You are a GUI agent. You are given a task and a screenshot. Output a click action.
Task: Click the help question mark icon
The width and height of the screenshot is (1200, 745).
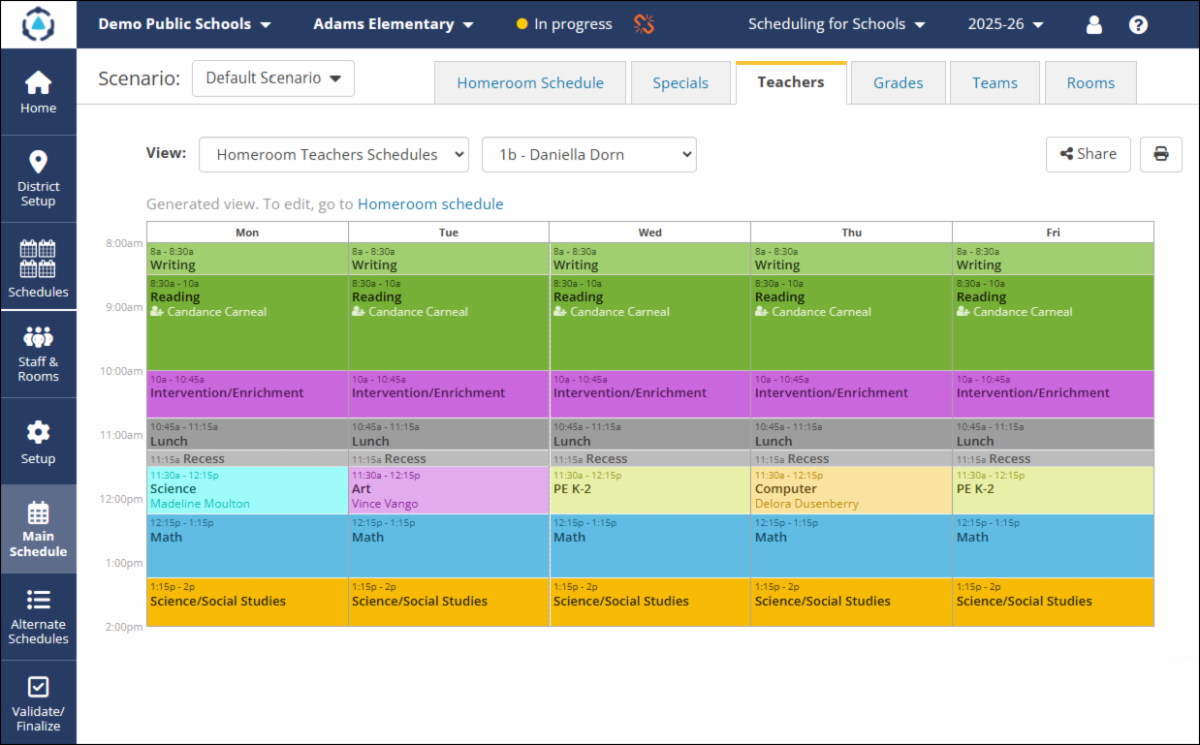coord(1138,25)
